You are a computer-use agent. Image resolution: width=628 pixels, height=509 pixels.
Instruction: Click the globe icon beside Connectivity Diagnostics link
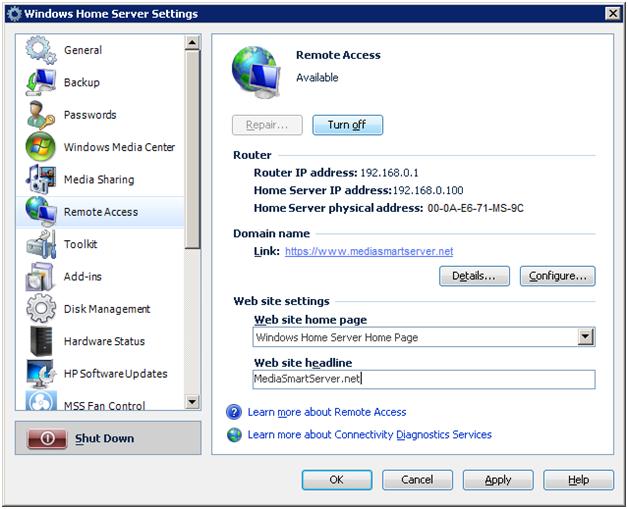point(234,435)
